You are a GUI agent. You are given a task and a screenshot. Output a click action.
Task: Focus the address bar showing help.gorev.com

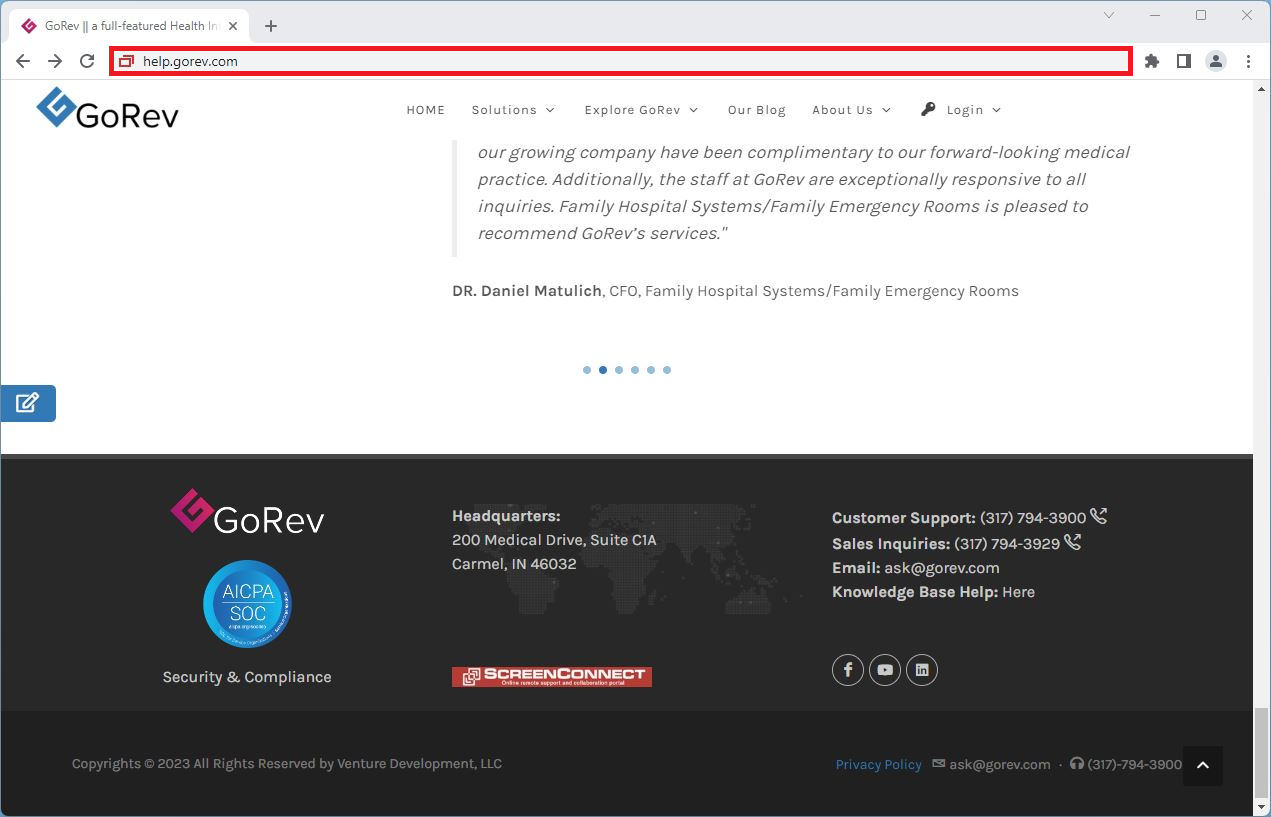tap(620, 61)
